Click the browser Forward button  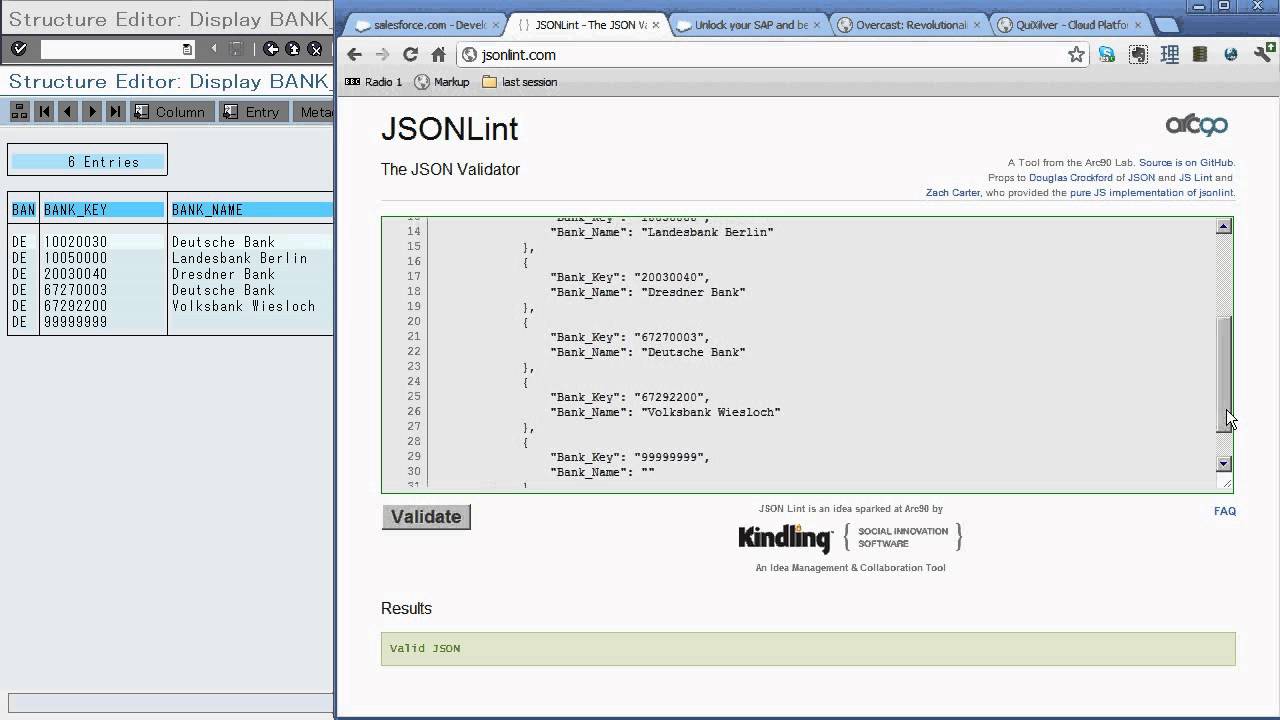(382, 55)
